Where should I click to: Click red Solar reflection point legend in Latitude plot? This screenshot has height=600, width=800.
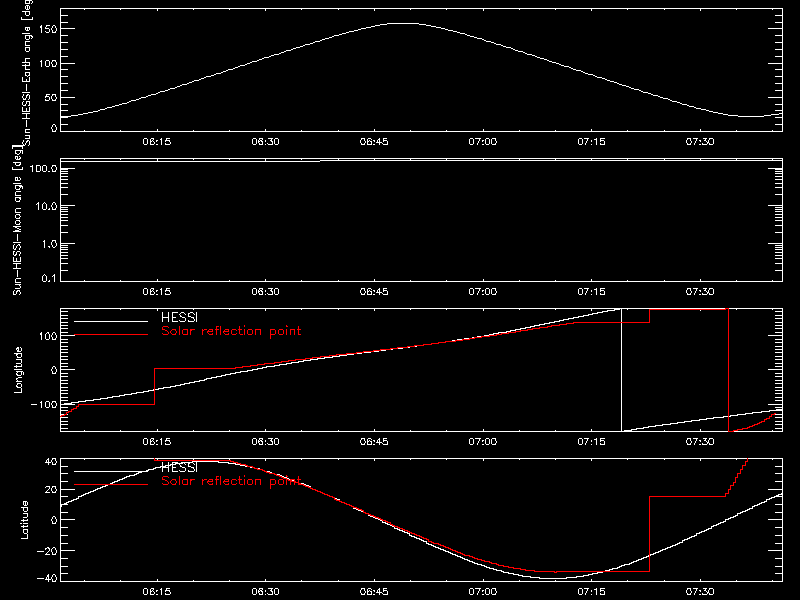click(231, 481)
